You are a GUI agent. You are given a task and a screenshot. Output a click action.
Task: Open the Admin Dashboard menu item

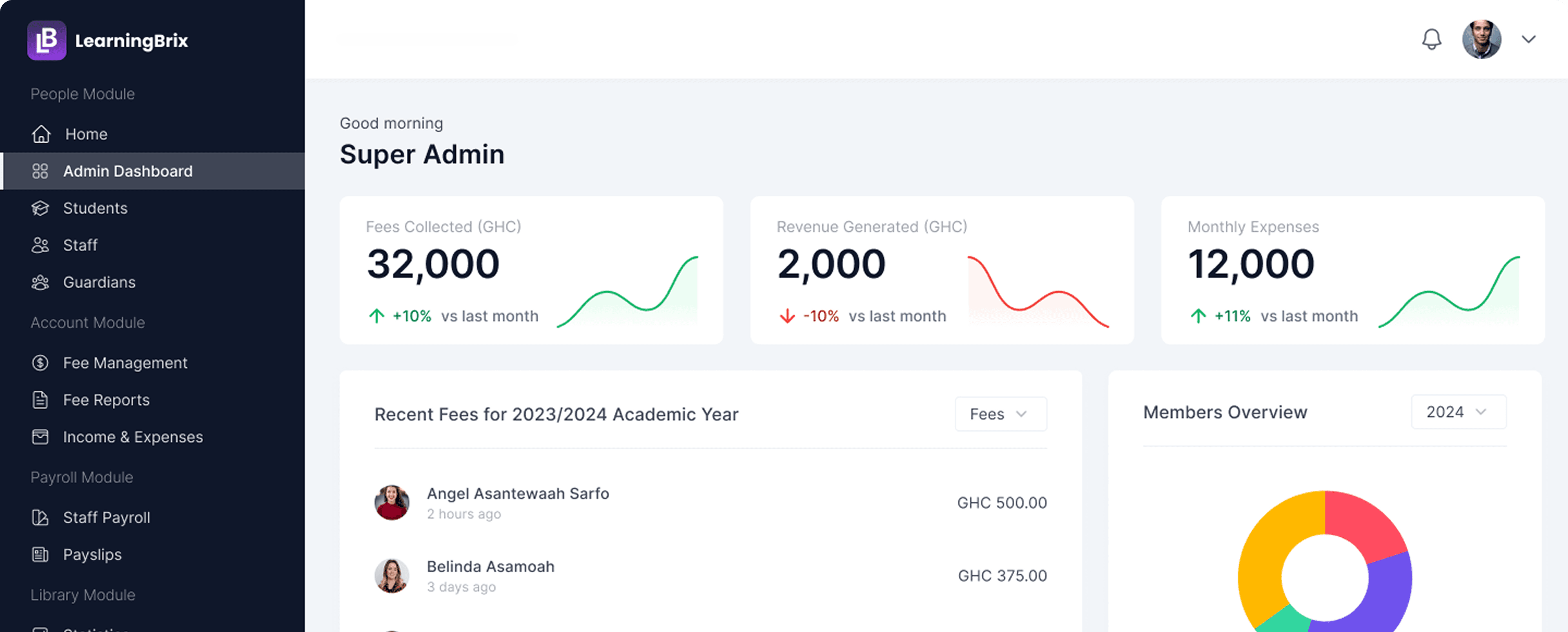point(128,171)
